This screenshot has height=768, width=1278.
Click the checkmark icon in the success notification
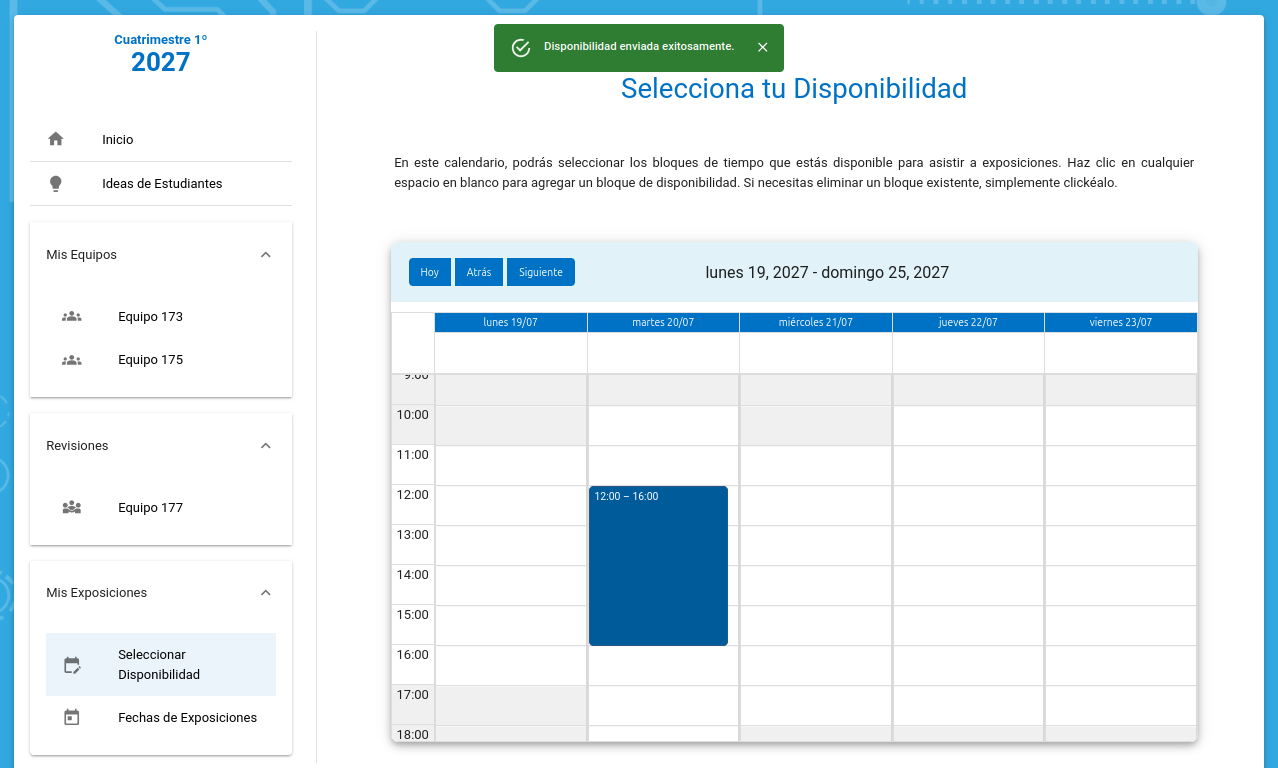pyautogui.click(x=520, y=48)
